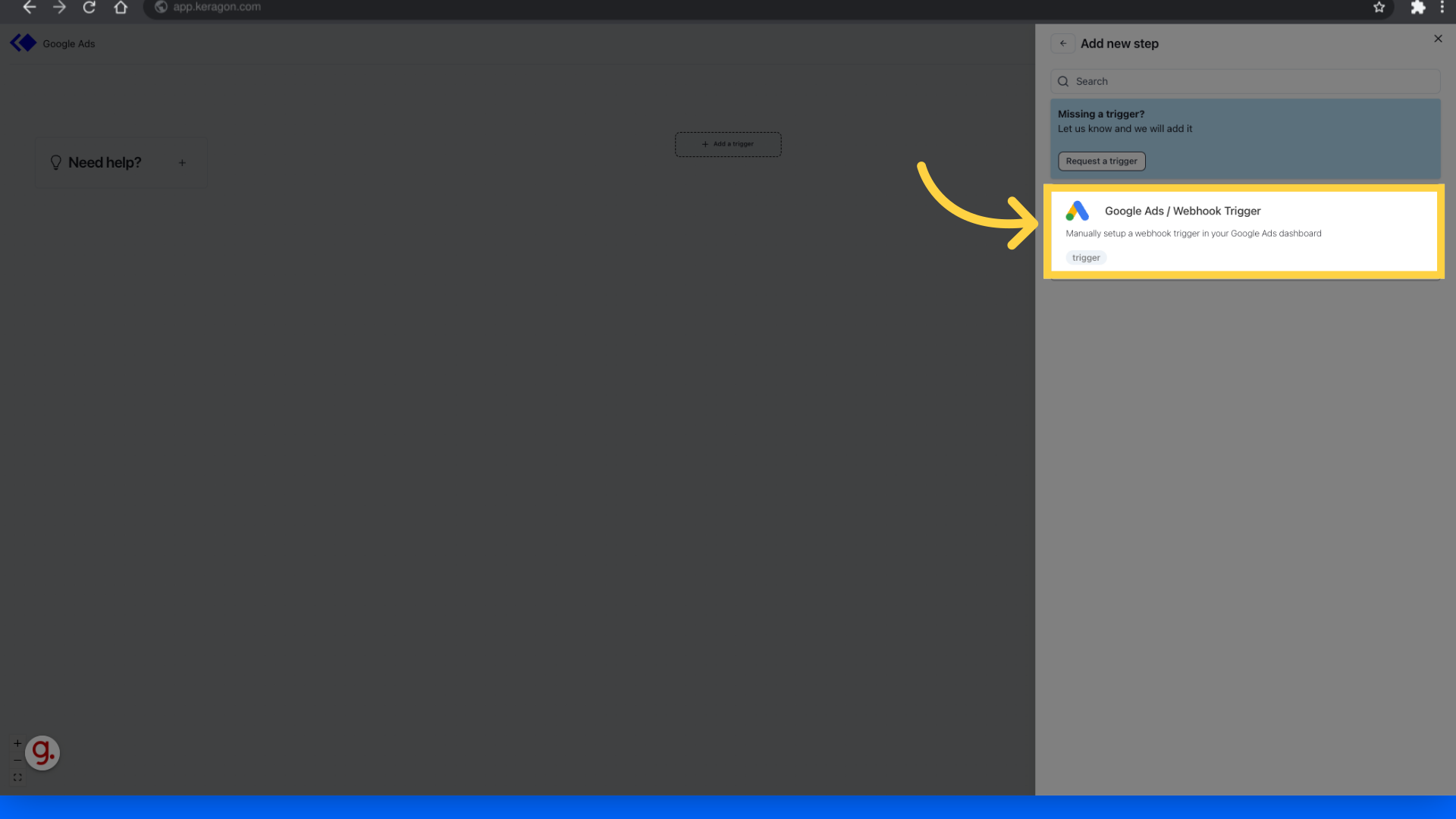The width and height of the screenshot is (1456, 819).
Task: Click the Request a trigger button
Action: (x=1101, y=162)
